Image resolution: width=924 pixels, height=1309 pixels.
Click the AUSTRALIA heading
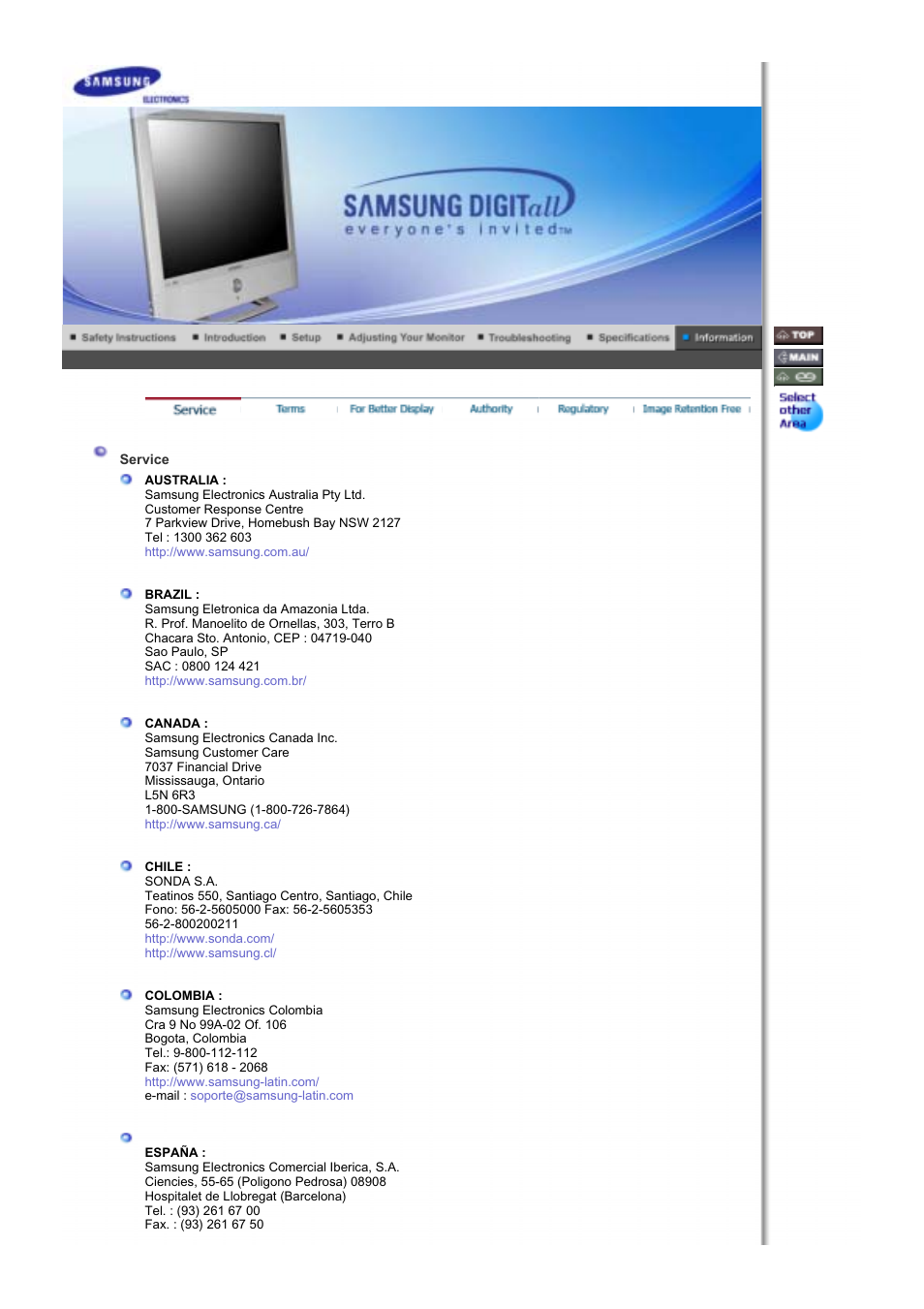(x=185, y=481)
